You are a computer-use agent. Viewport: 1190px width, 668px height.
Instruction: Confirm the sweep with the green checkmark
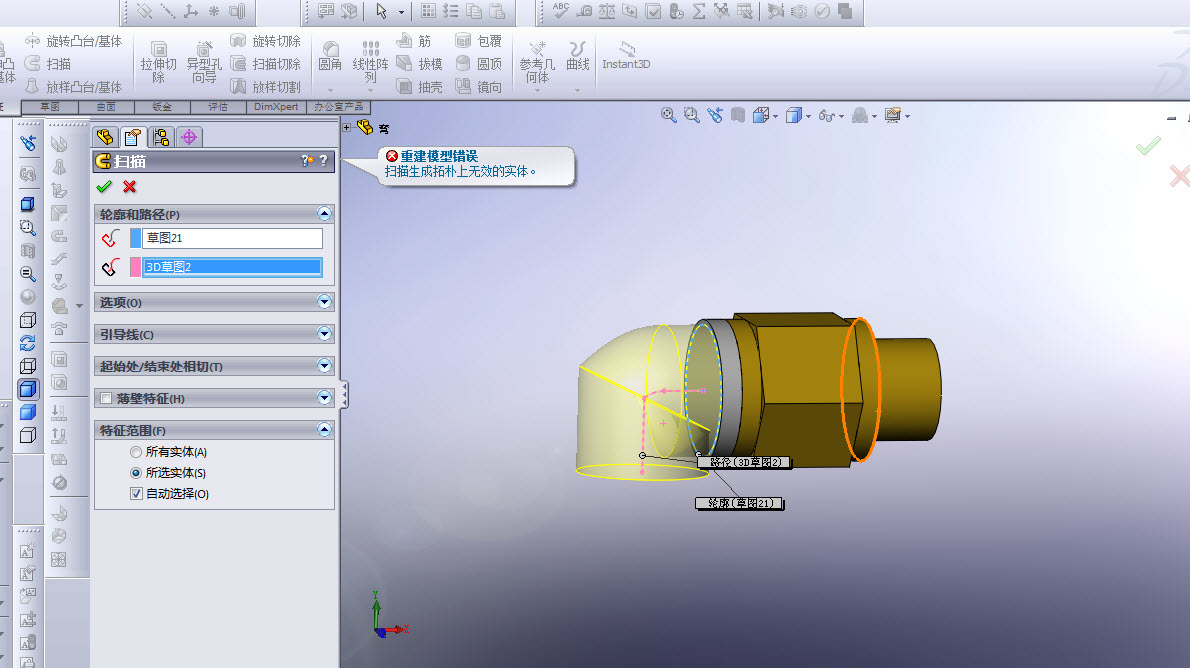pyautogui.click(x=104, y=187)
